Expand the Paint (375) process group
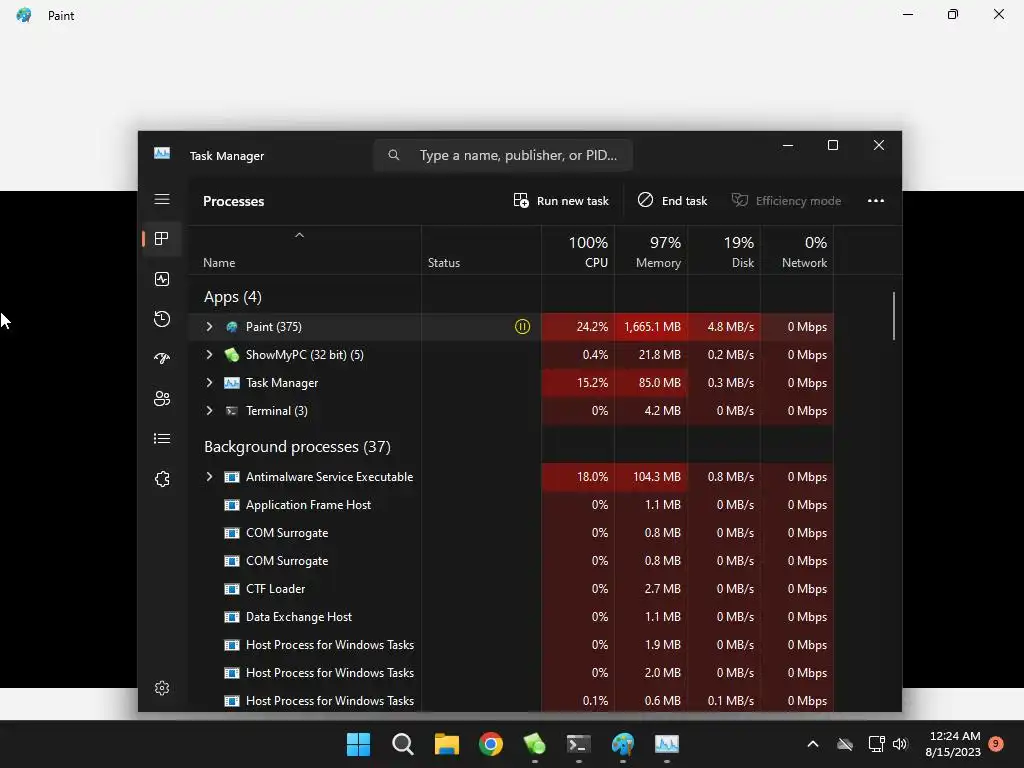Viewport: 1024px width, 768px height. coord(209,327)
